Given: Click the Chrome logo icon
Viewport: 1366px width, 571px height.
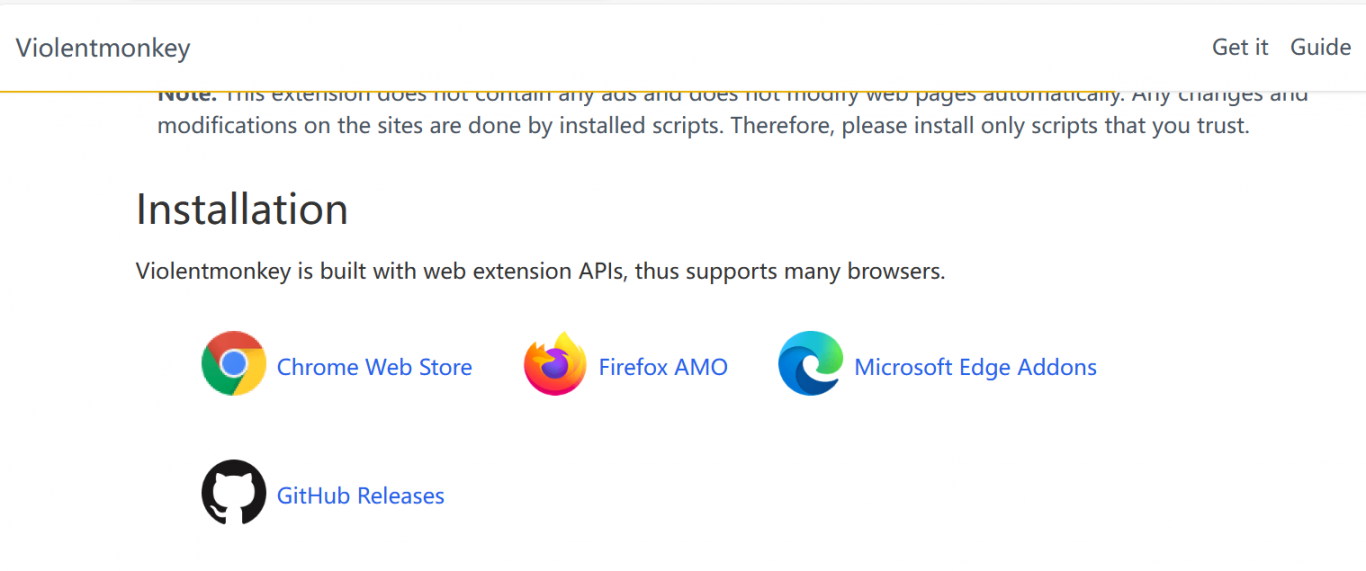Looking at the screenshot, I should [233, 363].
